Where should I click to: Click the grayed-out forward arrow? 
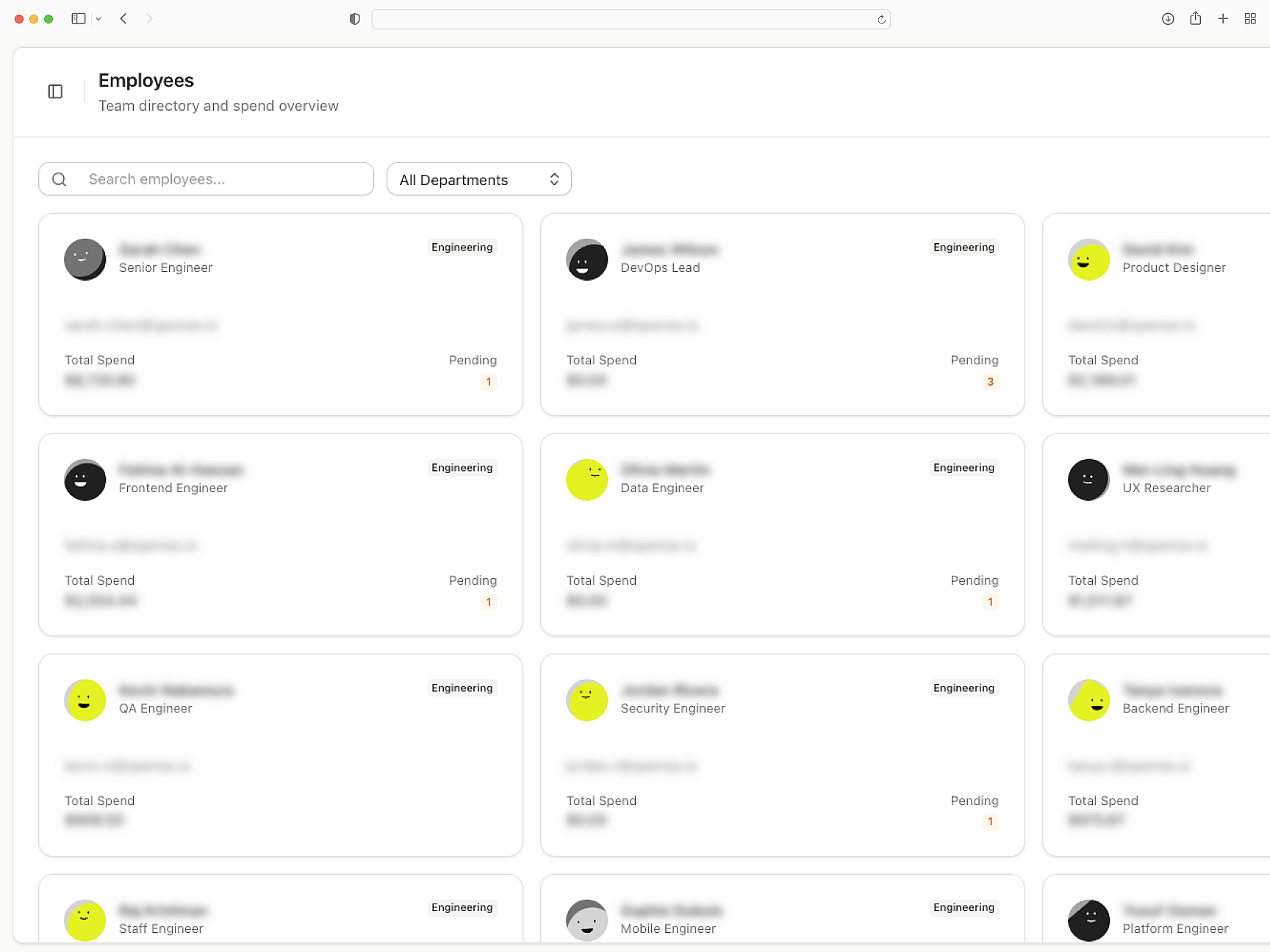click(149, 18)
